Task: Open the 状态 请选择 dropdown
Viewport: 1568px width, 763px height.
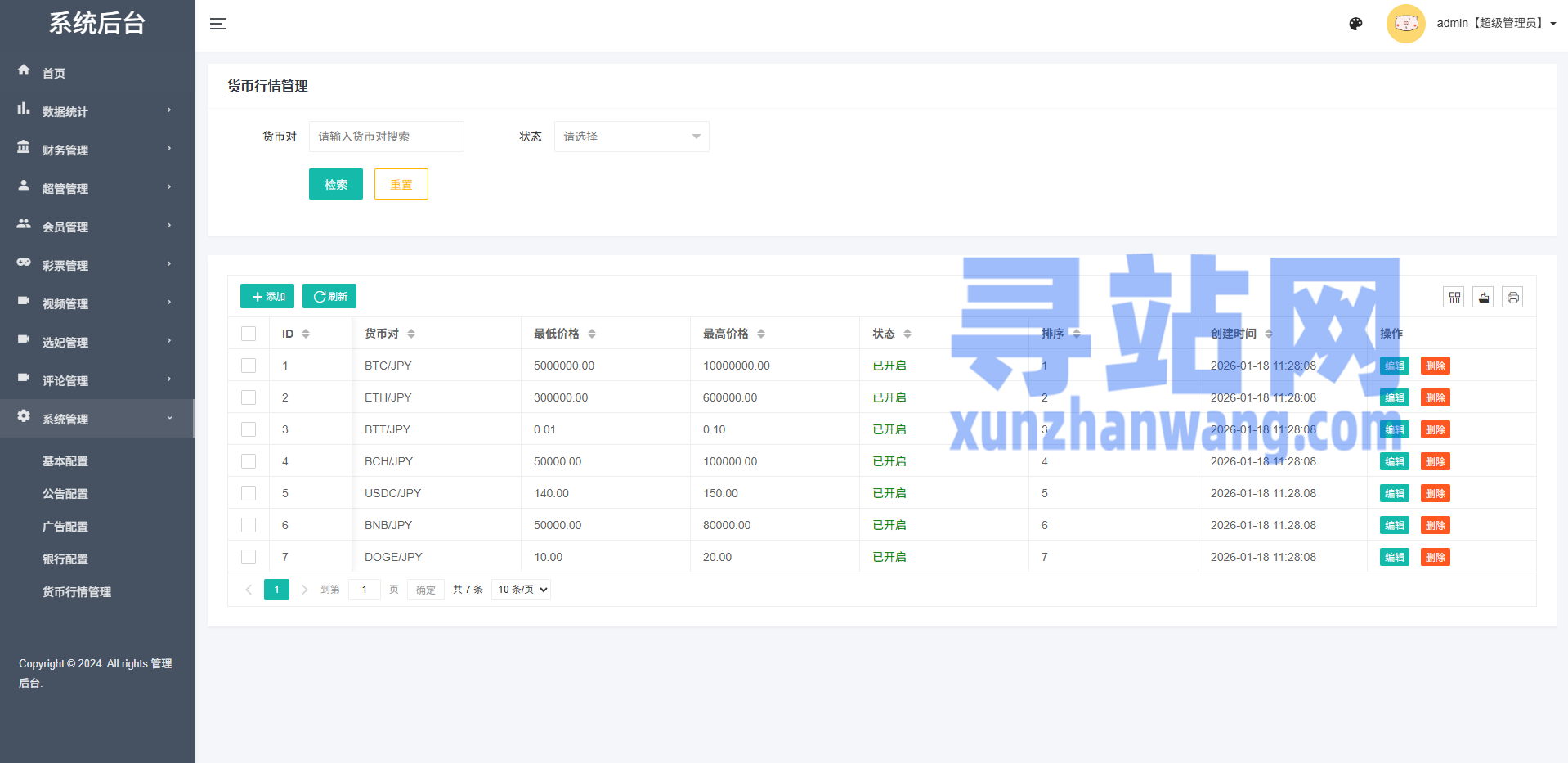Action: (x=631, y=137)
